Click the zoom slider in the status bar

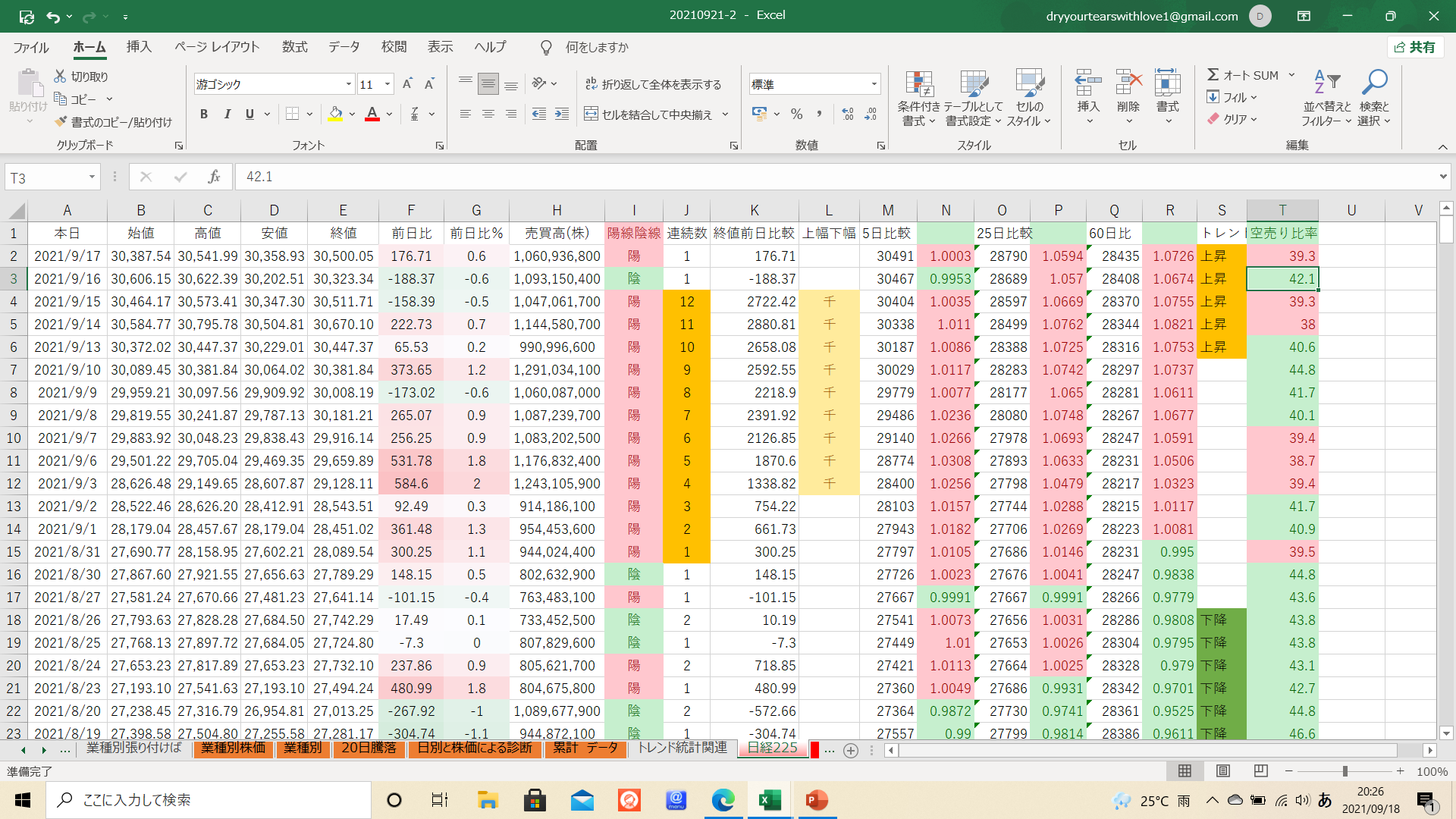[1345, 771]
